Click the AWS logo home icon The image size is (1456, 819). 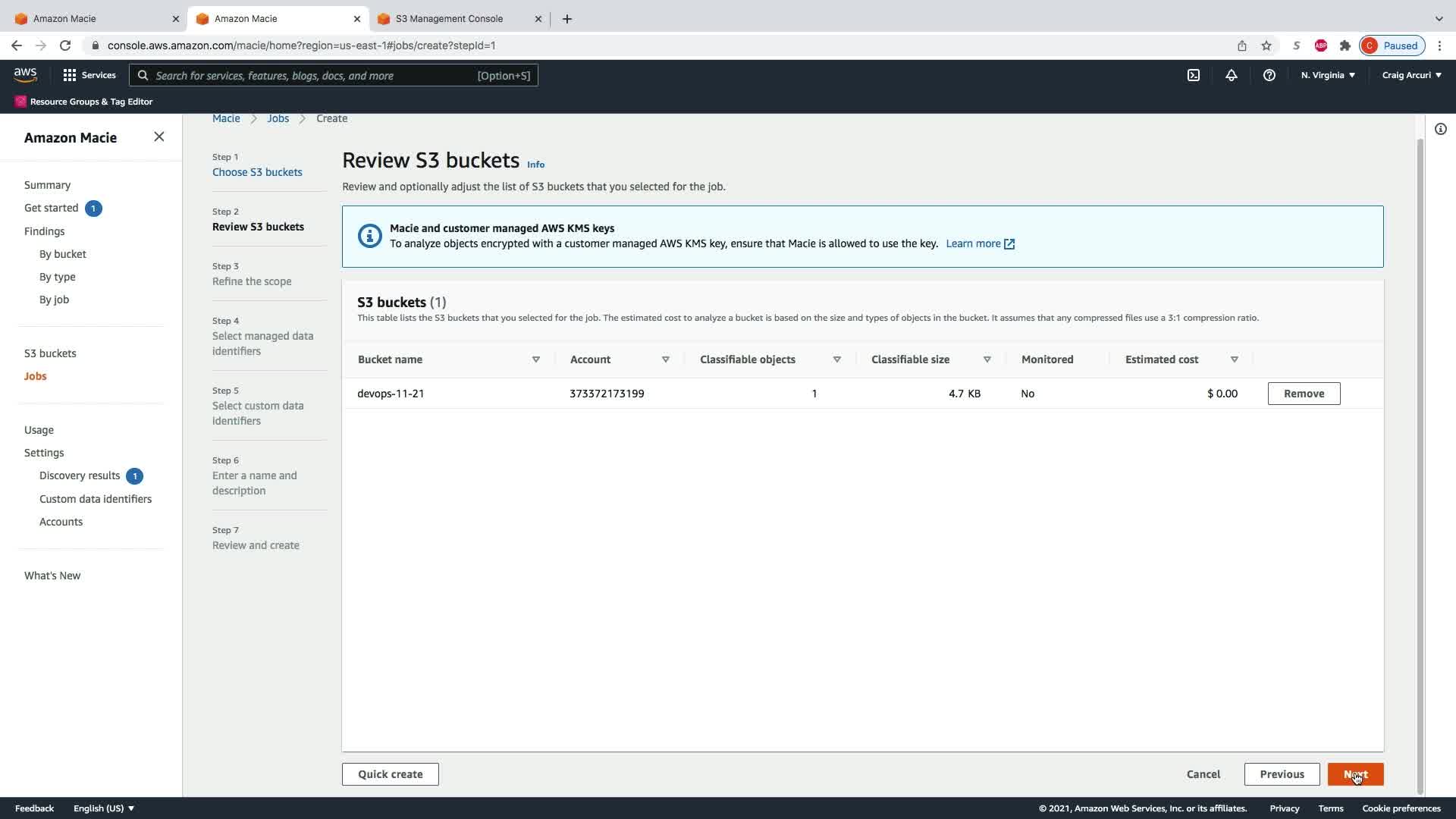tap(25, 75)
